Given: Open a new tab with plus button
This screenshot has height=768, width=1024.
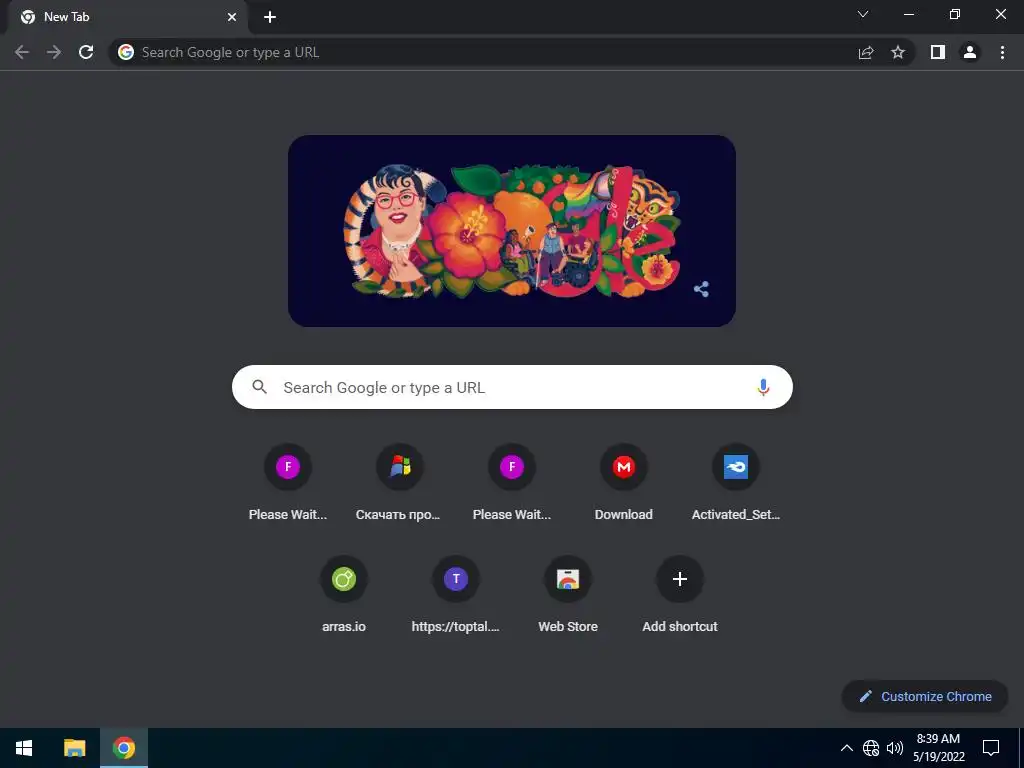Looking at the screenshot, I should tap(270, 17).
